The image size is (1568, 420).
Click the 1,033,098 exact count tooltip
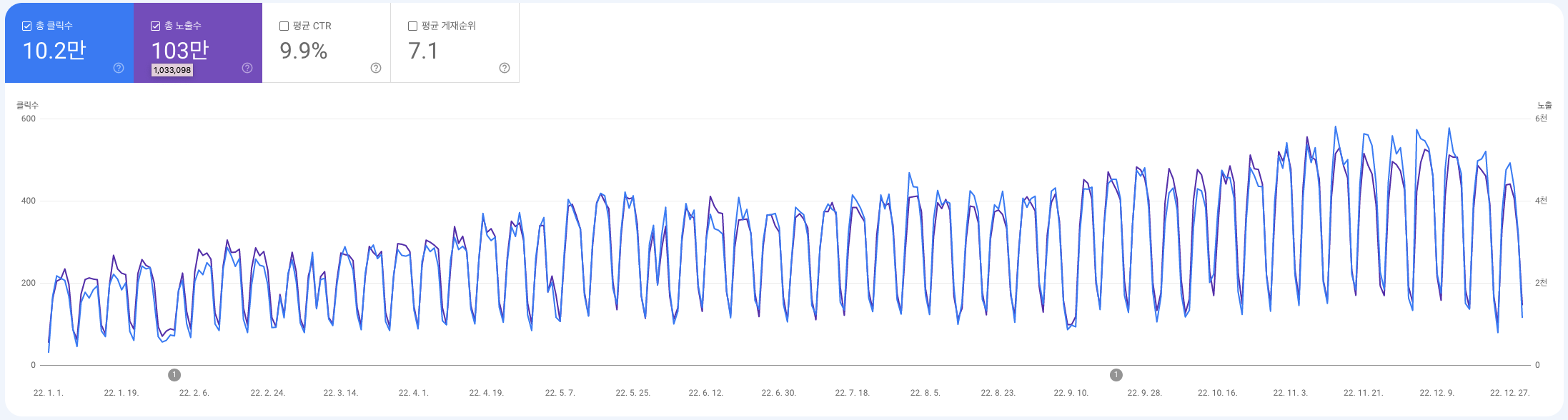(x=172, y=70)
